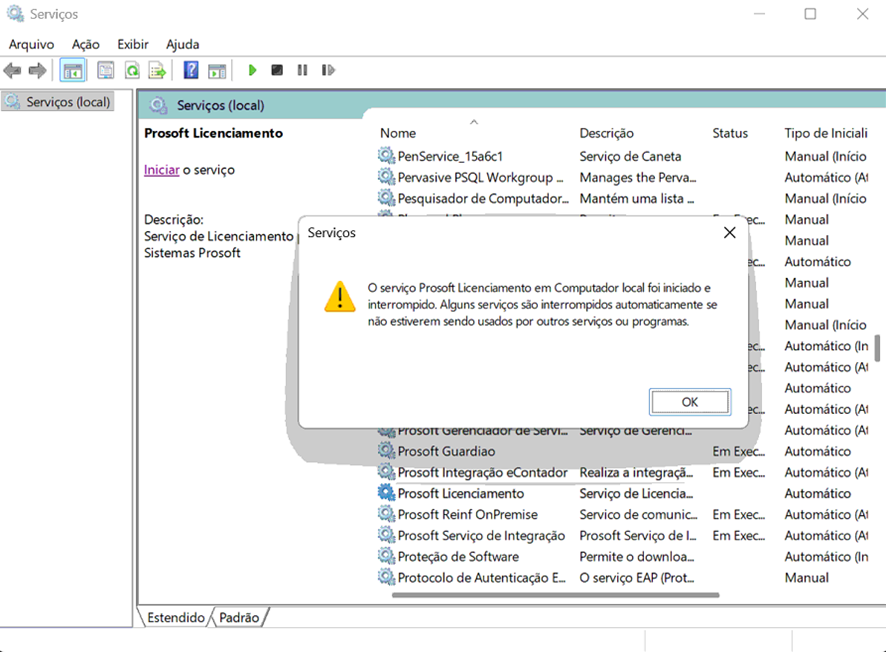Close the Serviços warning dialog with X
886x652 pixels.
[x=729, y=232]
